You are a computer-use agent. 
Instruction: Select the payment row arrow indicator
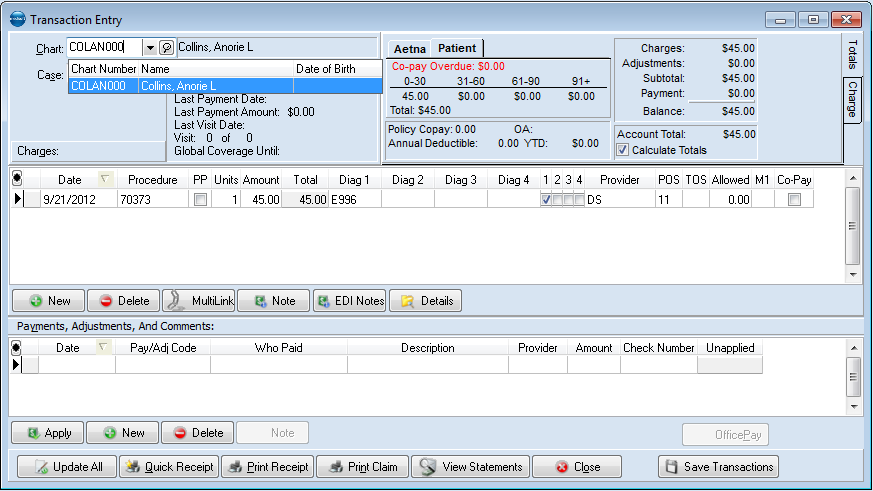click(x=16, y=365)
